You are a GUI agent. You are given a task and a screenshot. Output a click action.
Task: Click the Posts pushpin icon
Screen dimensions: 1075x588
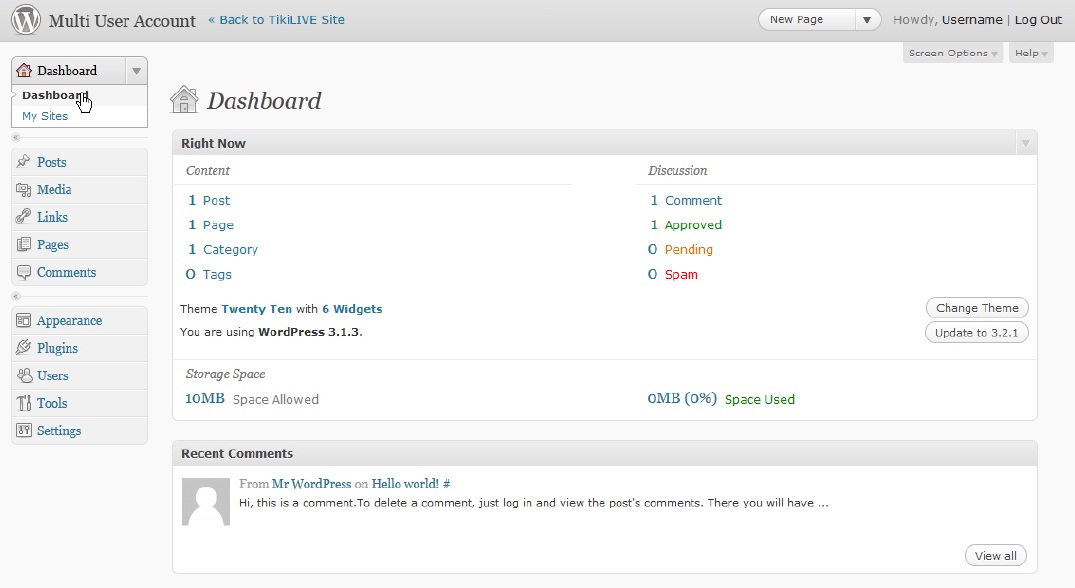point(23,162)
